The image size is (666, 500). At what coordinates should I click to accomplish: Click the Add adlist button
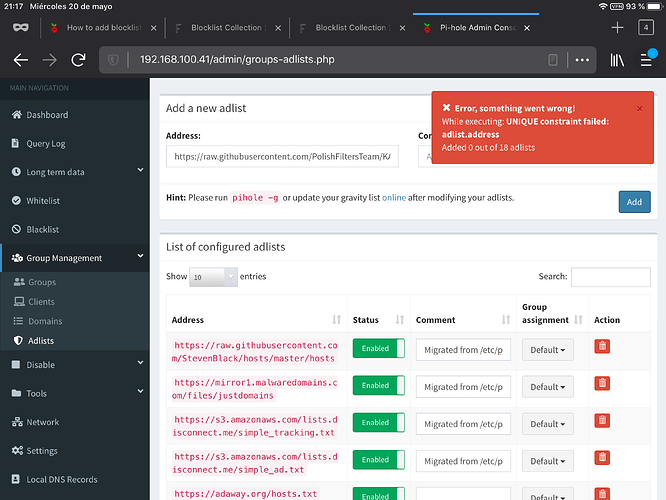click(634, 202)
